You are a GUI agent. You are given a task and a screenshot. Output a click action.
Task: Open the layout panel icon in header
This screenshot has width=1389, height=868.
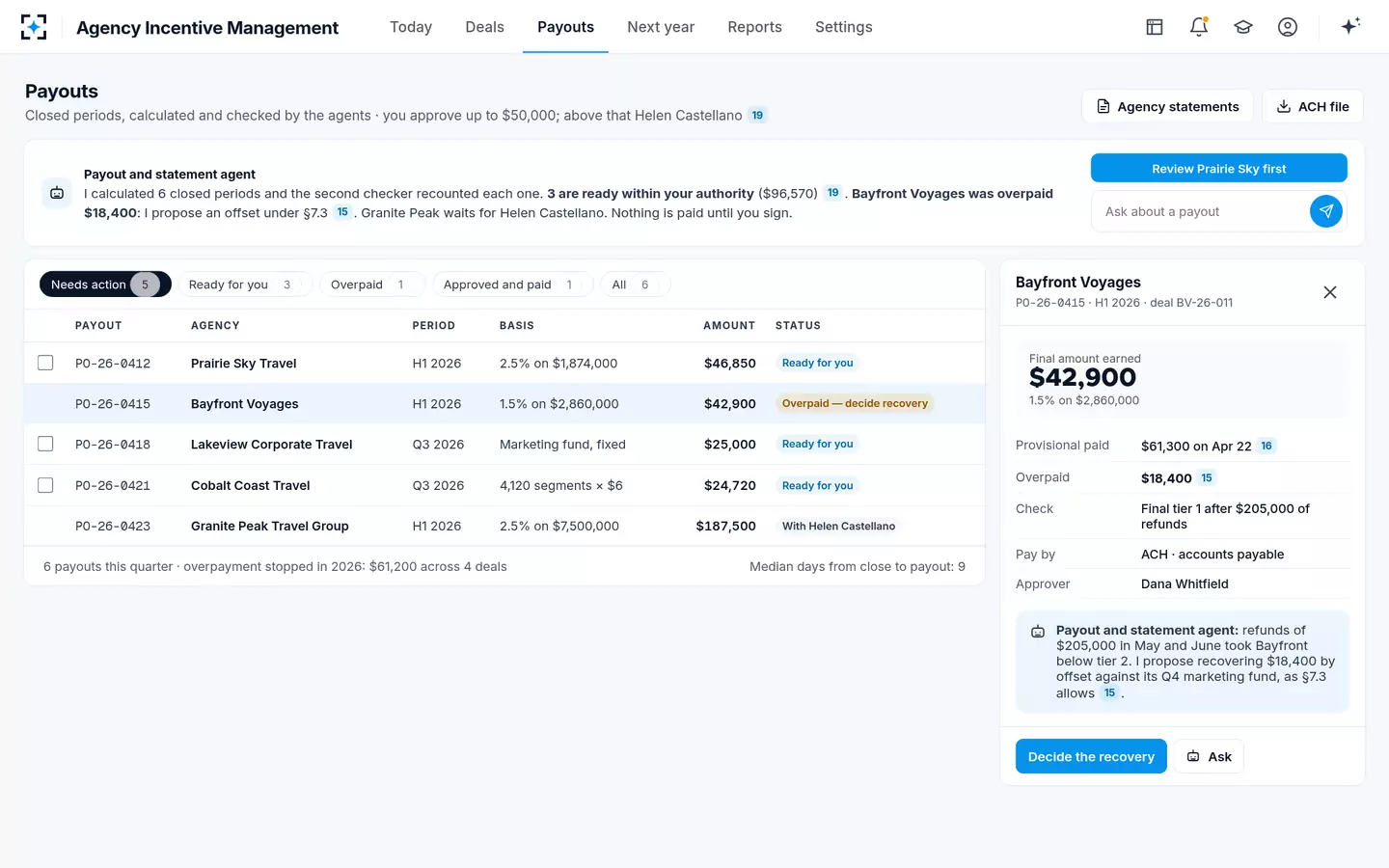point(1155,27)
